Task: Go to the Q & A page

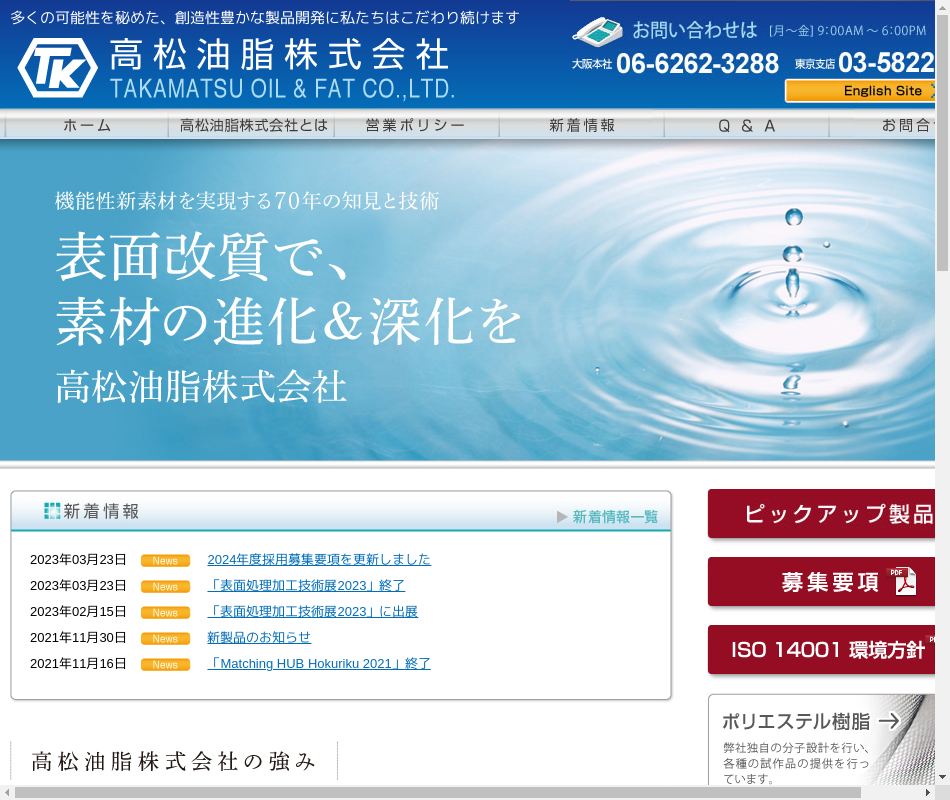Action: [747, 126]
